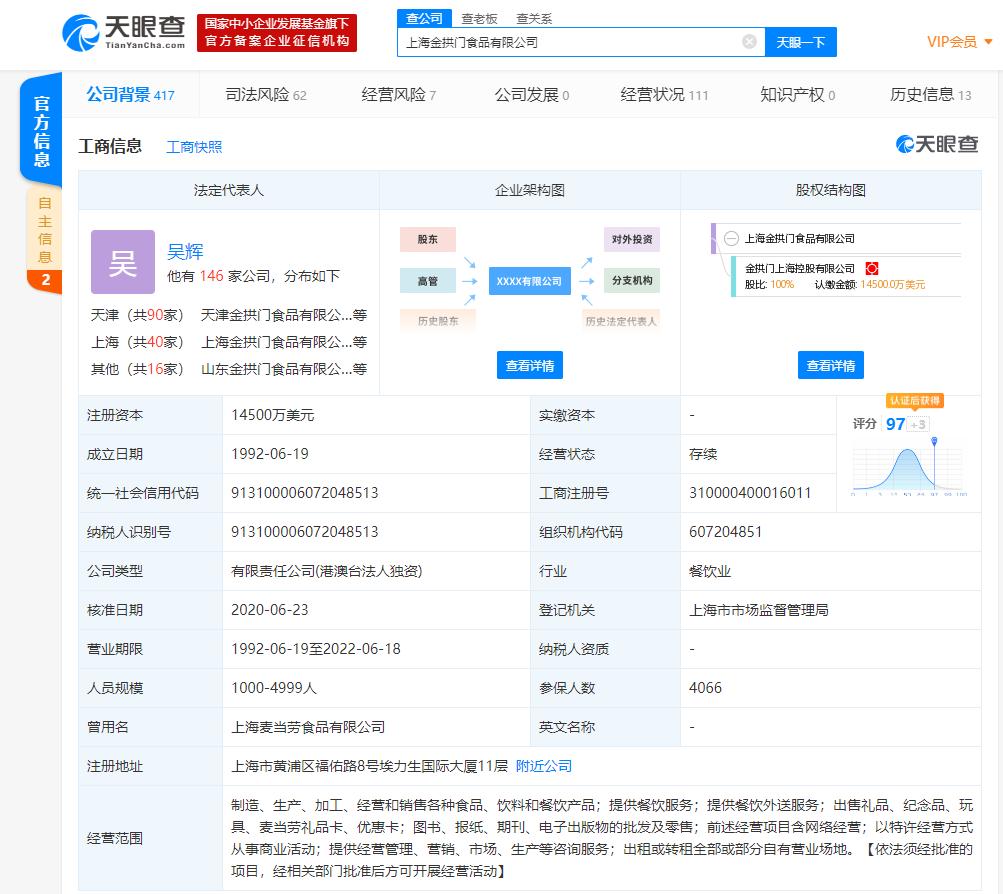Select establishment date 1992-06-19

pyautogui.click(x=270, y=454)
